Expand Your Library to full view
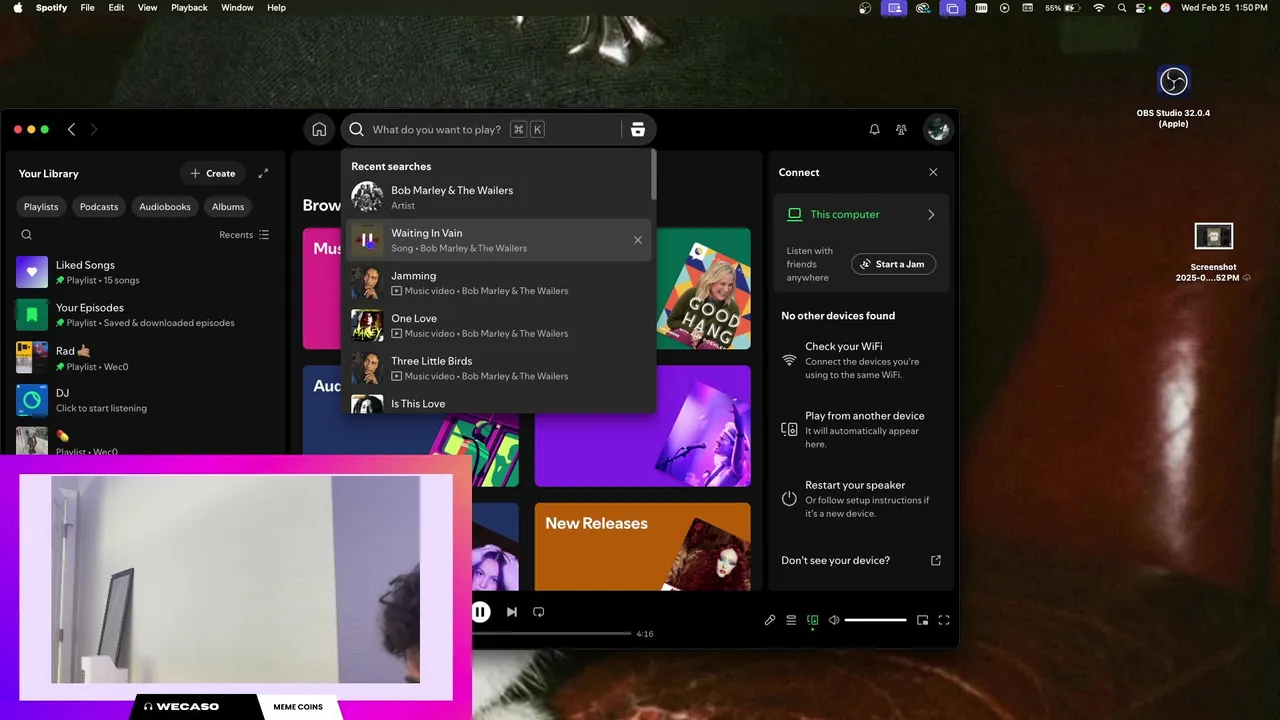This screenshot has width=1280, height=720. tap(263, 173)
